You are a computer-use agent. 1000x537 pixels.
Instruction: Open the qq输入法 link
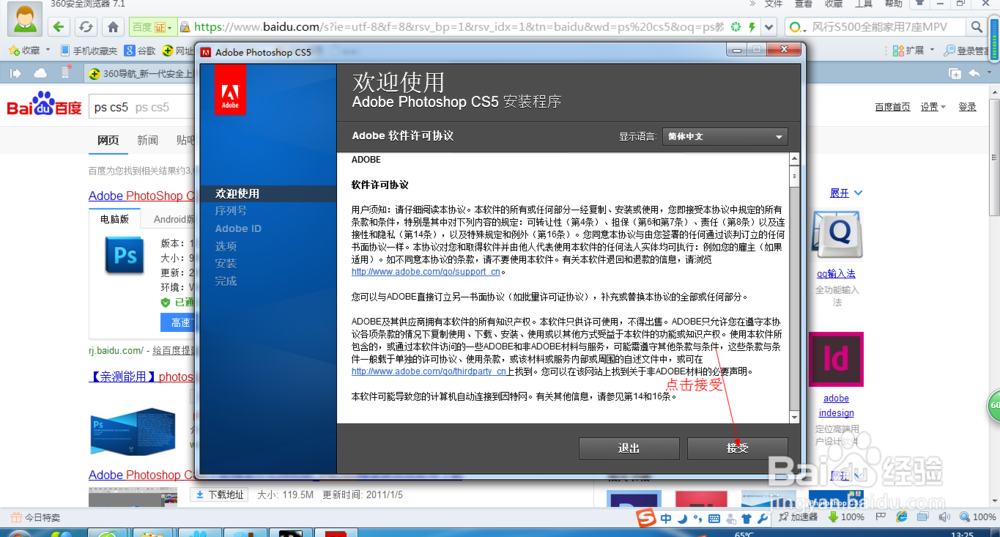[x=836, y=274]
